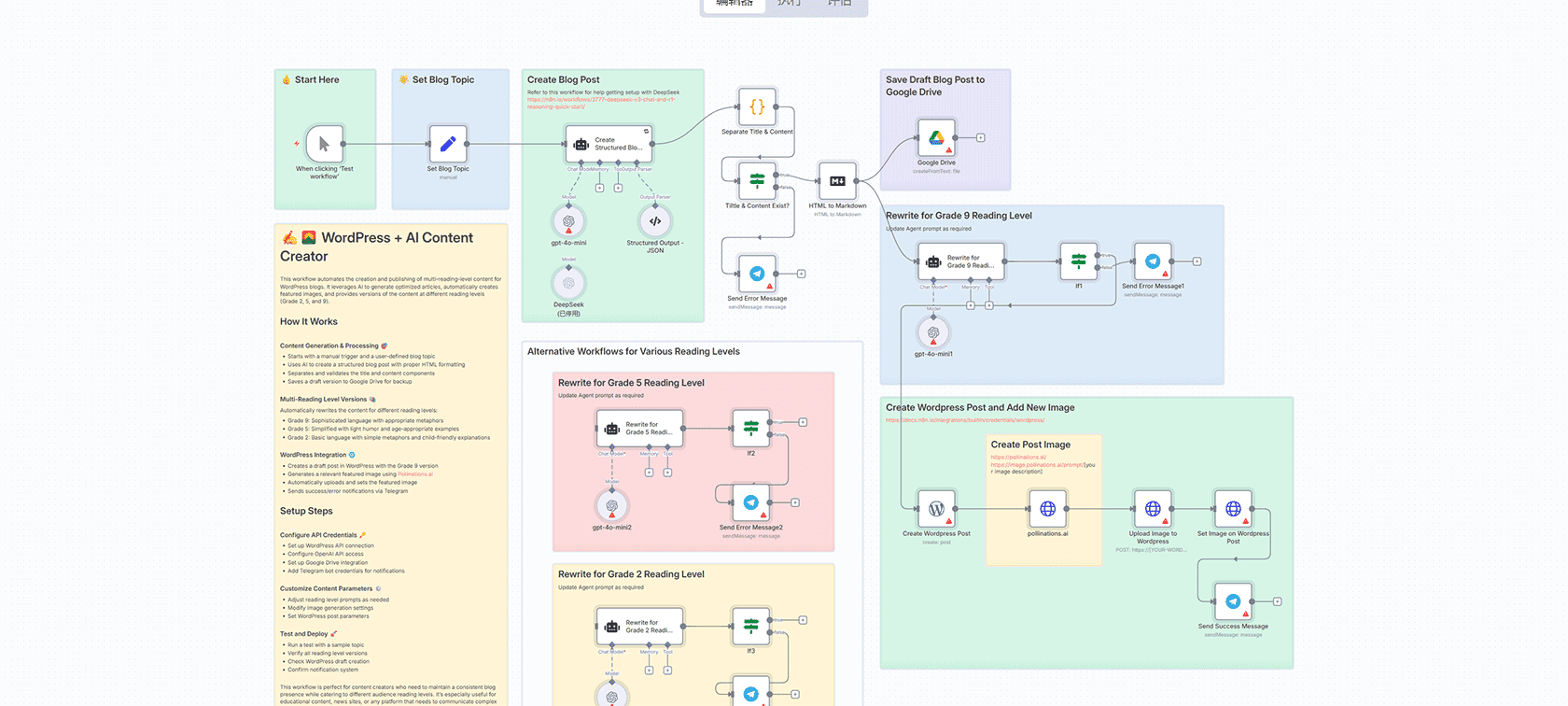Click plus button after Google Drive node
The width and height of the screenshot is (1568, 706).
981,137
